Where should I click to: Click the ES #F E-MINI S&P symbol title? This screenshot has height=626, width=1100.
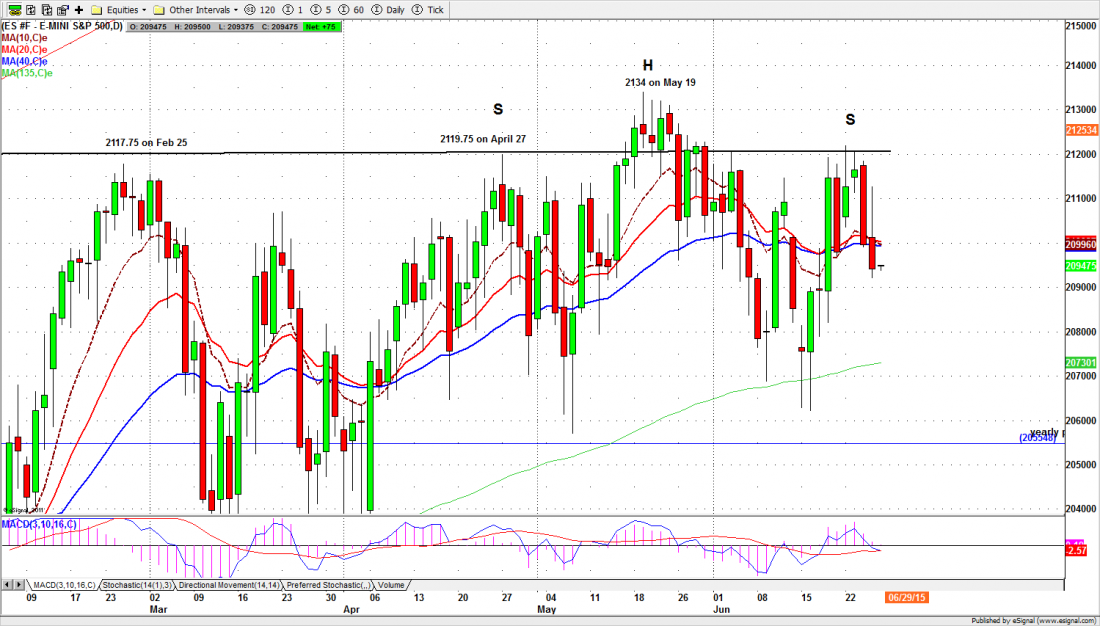point(62,24)
